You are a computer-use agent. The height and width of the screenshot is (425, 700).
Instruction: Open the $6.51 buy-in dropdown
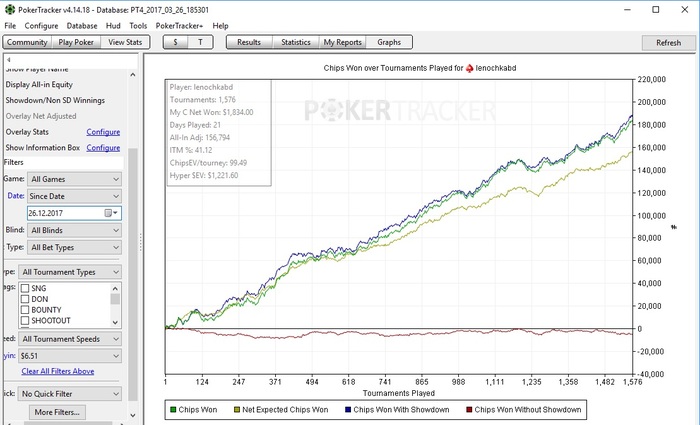click(70, 356)
